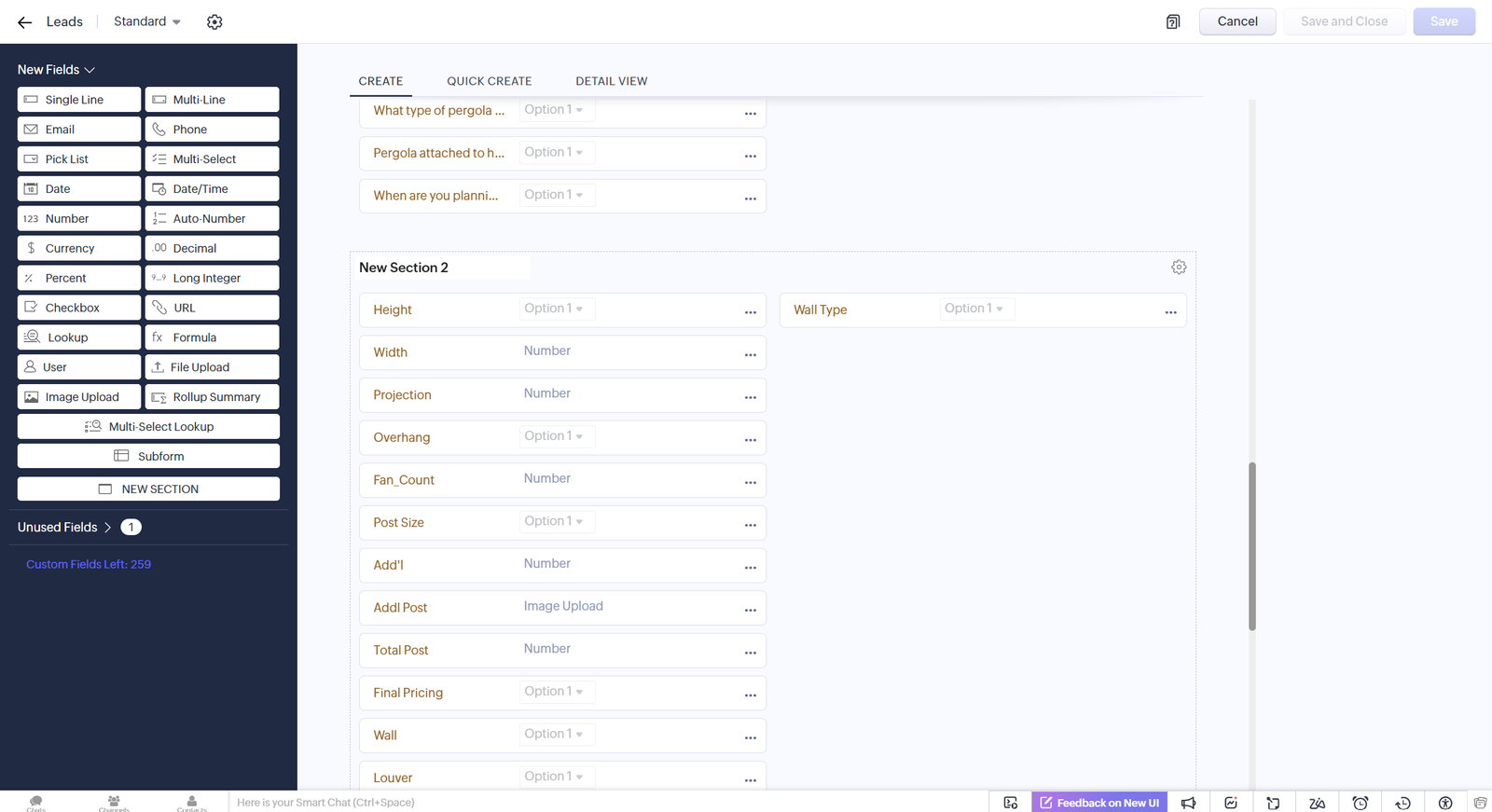This screenshot has height=812, width=1492.
Task: Click the Smart Chat input bar
Action: tap(606, 803)
